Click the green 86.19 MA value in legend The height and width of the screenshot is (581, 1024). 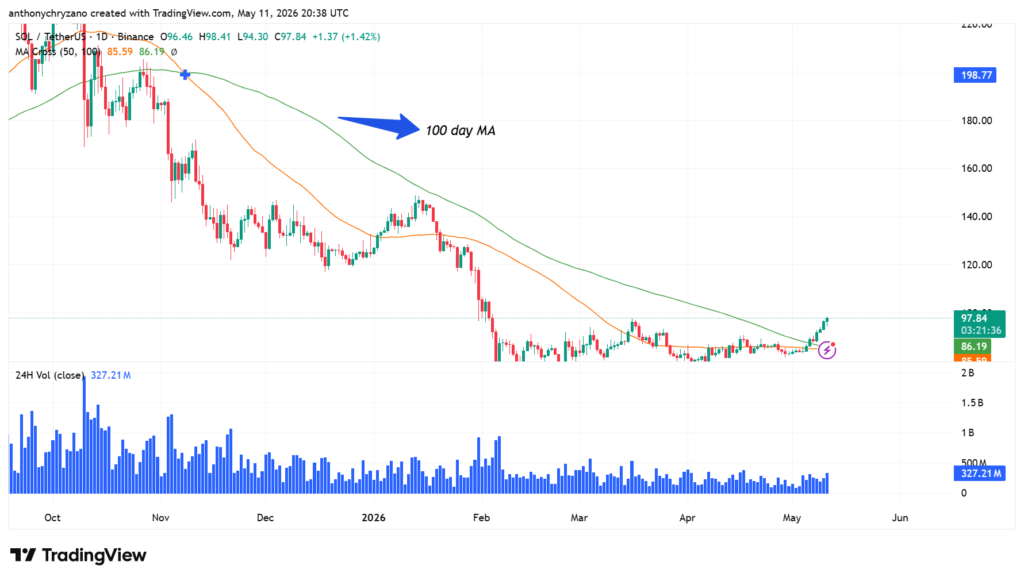coord(152,52)
